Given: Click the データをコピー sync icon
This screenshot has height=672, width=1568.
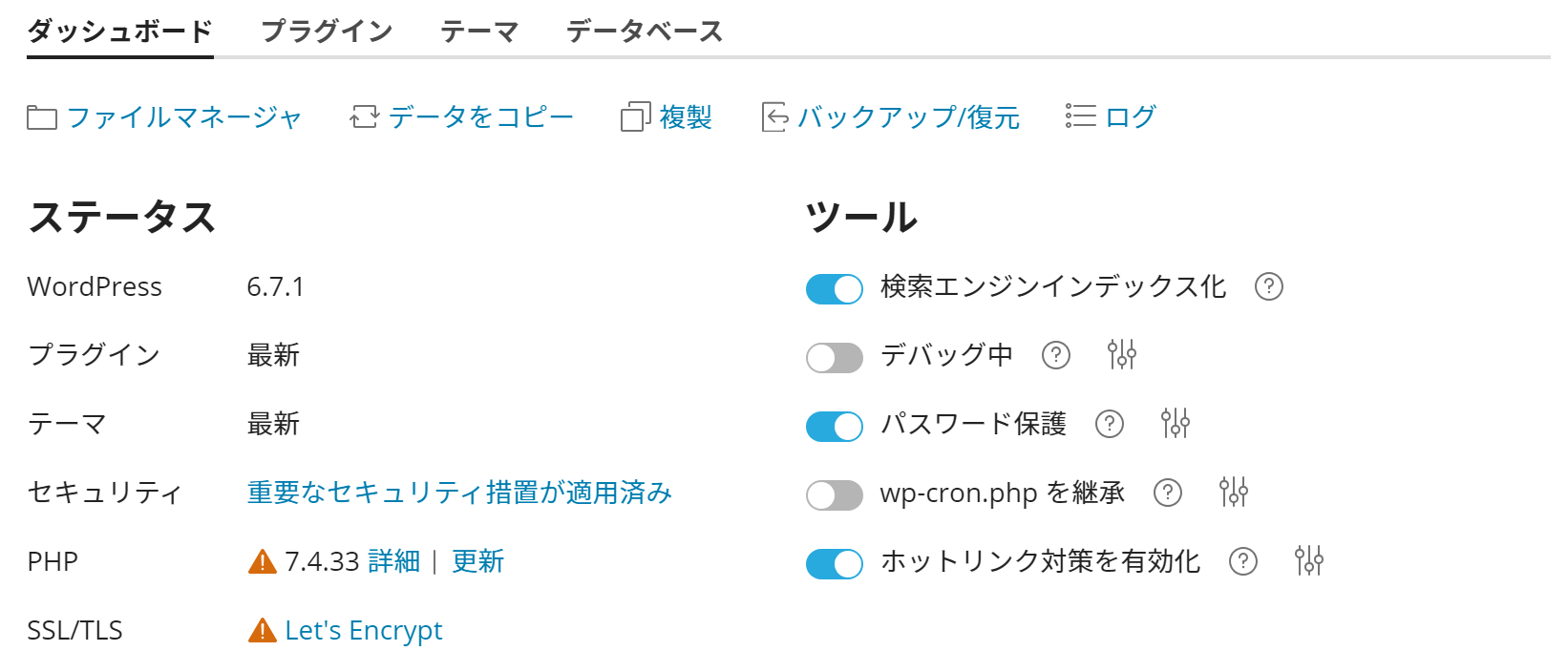Looking at the screenshot, I should 364,117.
